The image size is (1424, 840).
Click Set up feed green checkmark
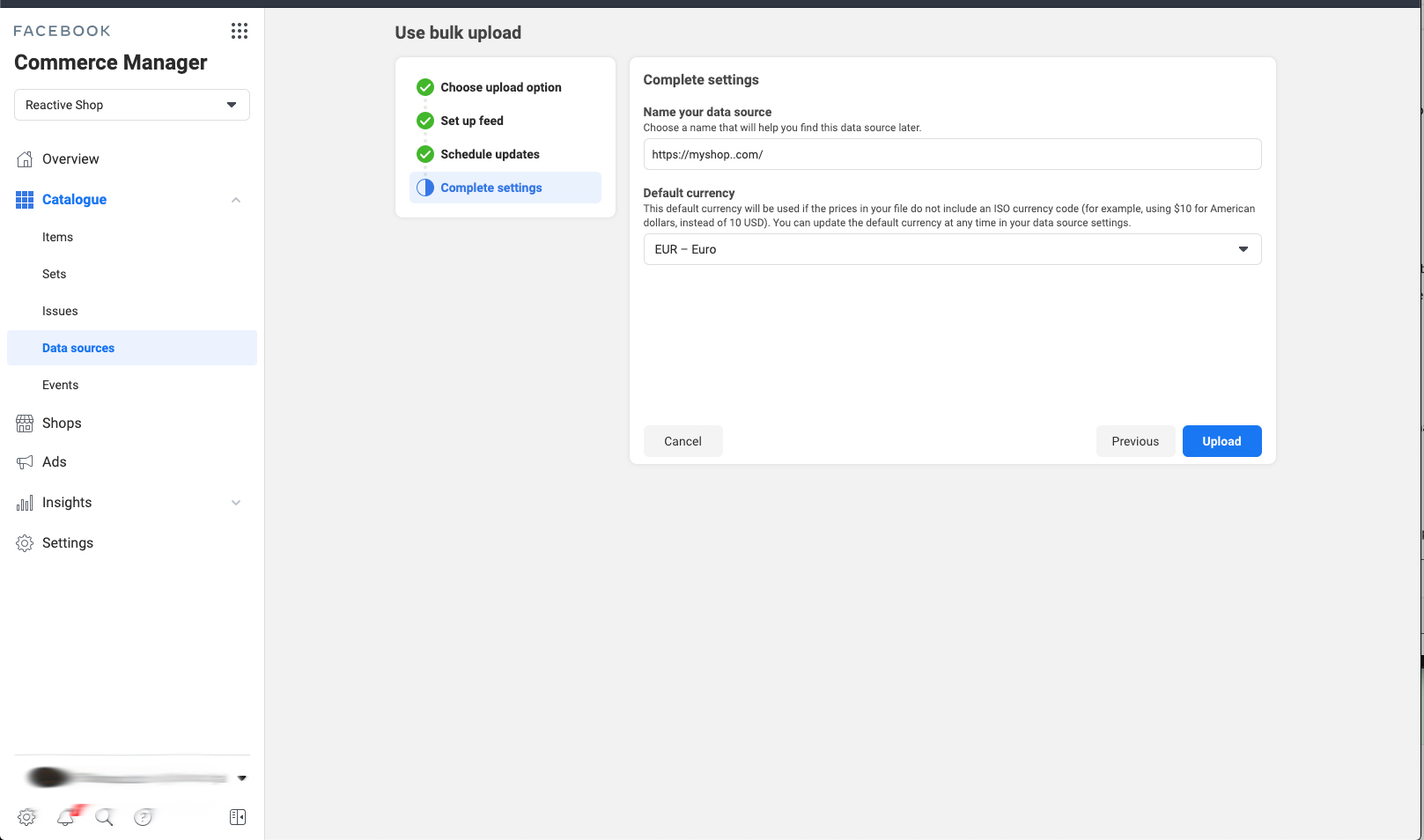pos(425,121)
